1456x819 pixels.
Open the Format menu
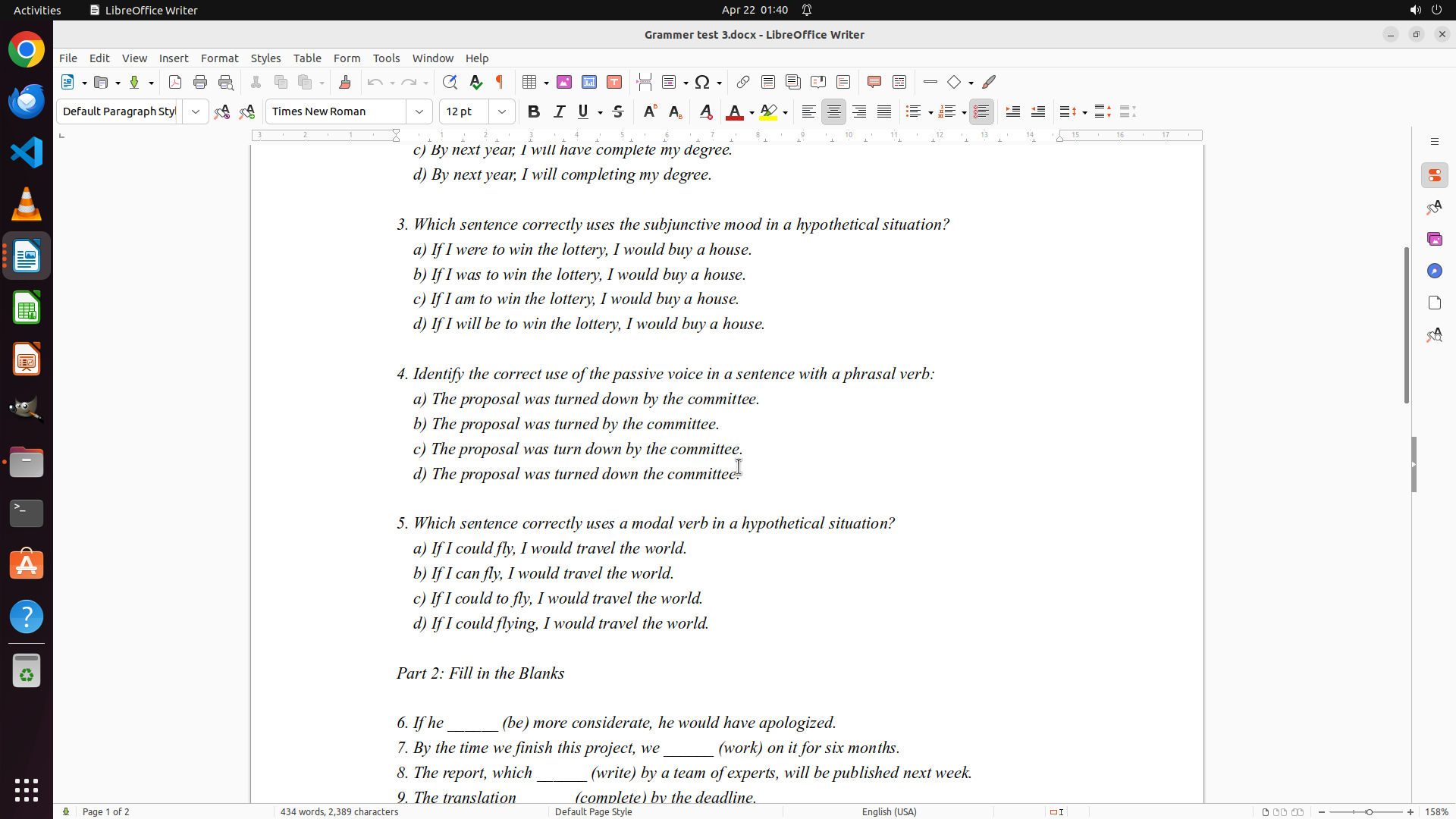coord(219,58)
